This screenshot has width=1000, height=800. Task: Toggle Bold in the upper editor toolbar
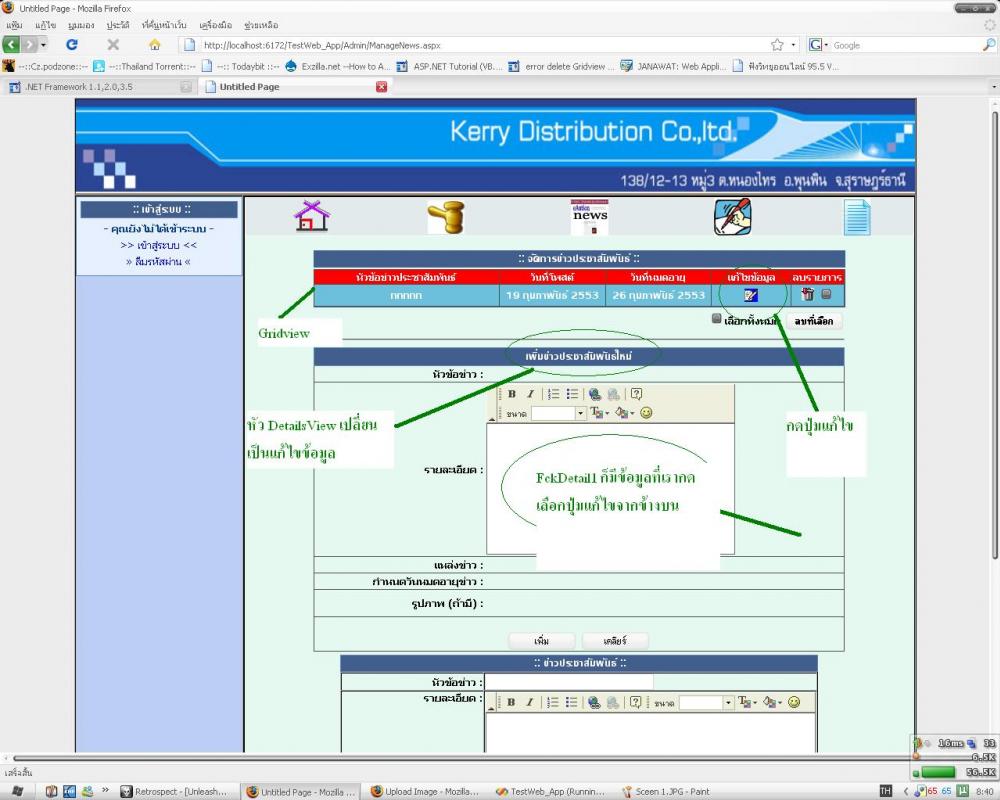(511, 394)
